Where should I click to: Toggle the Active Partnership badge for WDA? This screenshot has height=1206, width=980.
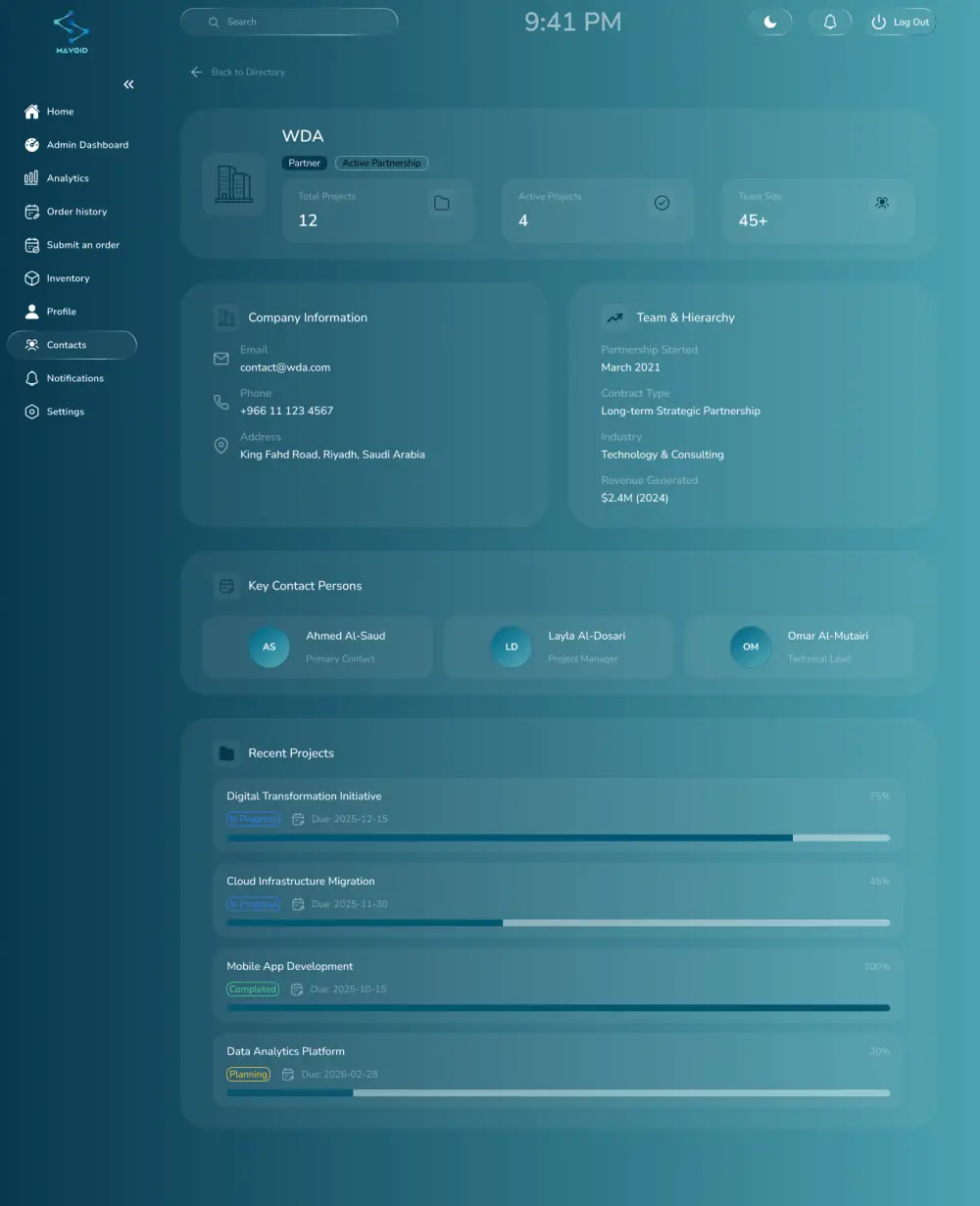pyautogui.click(x=381, y=163)
